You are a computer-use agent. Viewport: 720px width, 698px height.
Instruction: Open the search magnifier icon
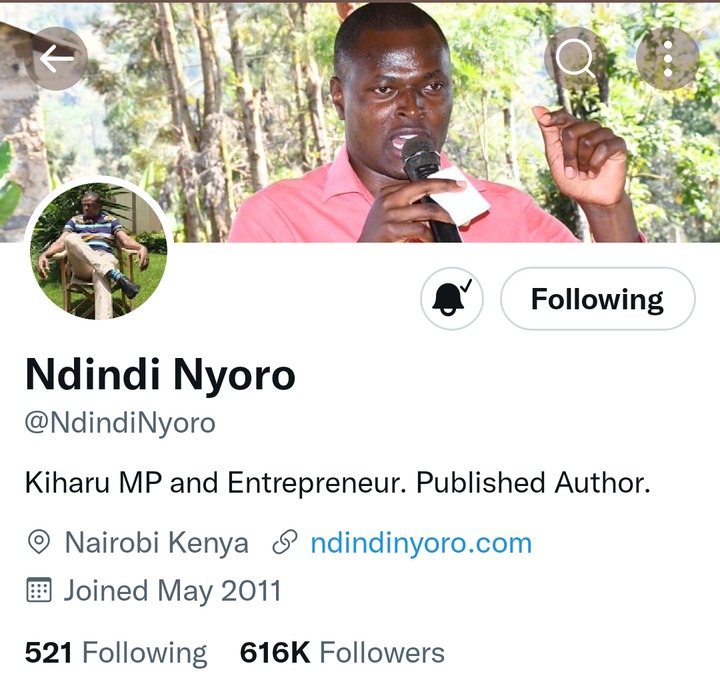[575, 58]
